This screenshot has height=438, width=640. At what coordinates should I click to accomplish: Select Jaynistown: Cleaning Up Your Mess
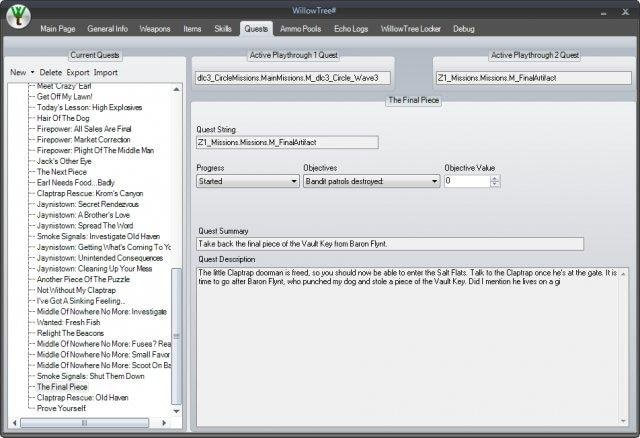click(x=94, y=269)
